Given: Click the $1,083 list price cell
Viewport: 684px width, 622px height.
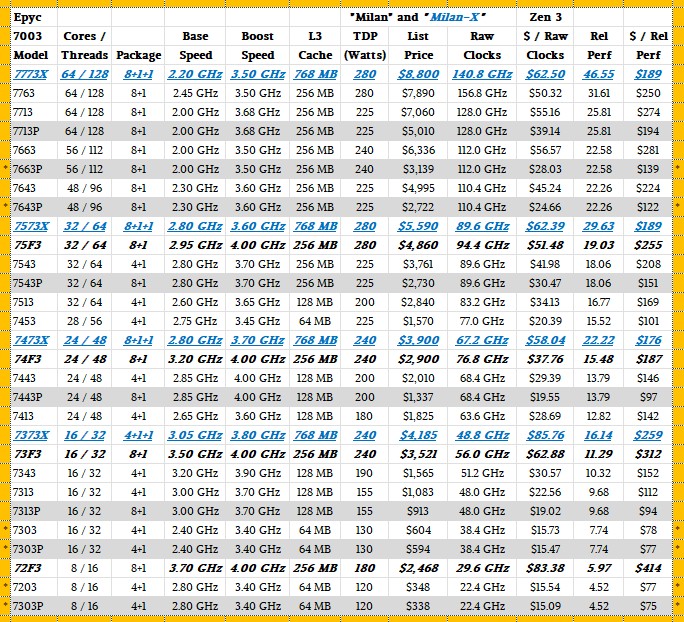Looking at the screenshot, I should tap(418, 492).
